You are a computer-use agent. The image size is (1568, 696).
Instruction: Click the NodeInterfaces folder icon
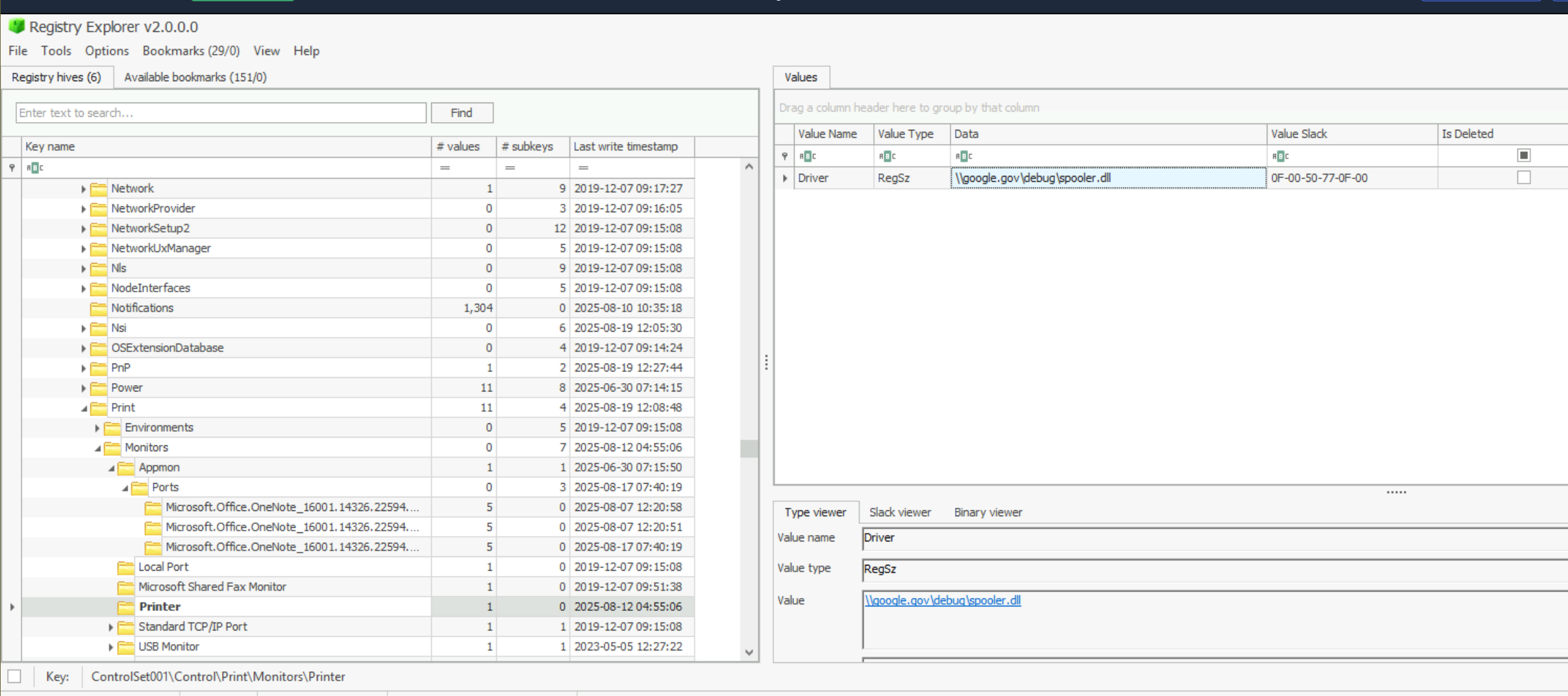click(x=99, y=288)
